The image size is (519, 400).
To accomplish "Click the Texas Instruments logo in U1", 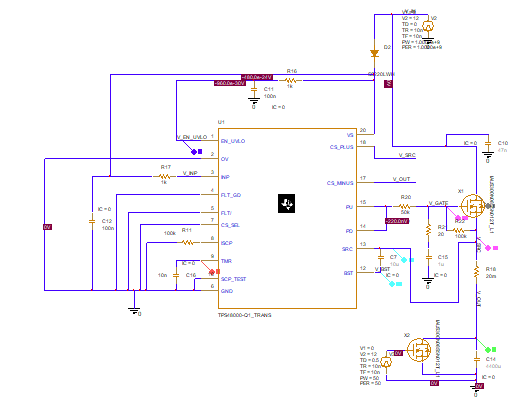I will 286,203.
